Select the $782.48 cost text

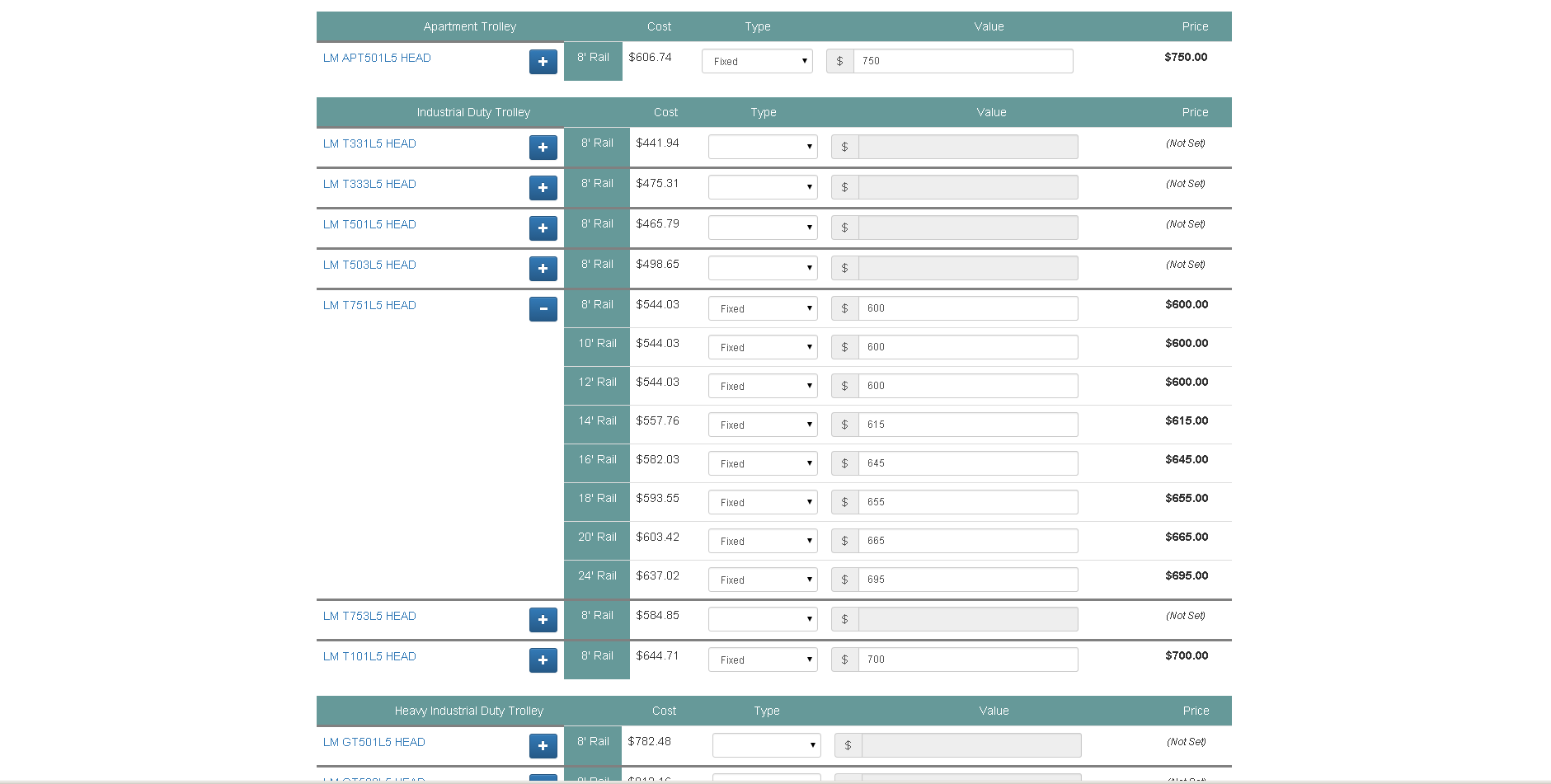[649, 741]
